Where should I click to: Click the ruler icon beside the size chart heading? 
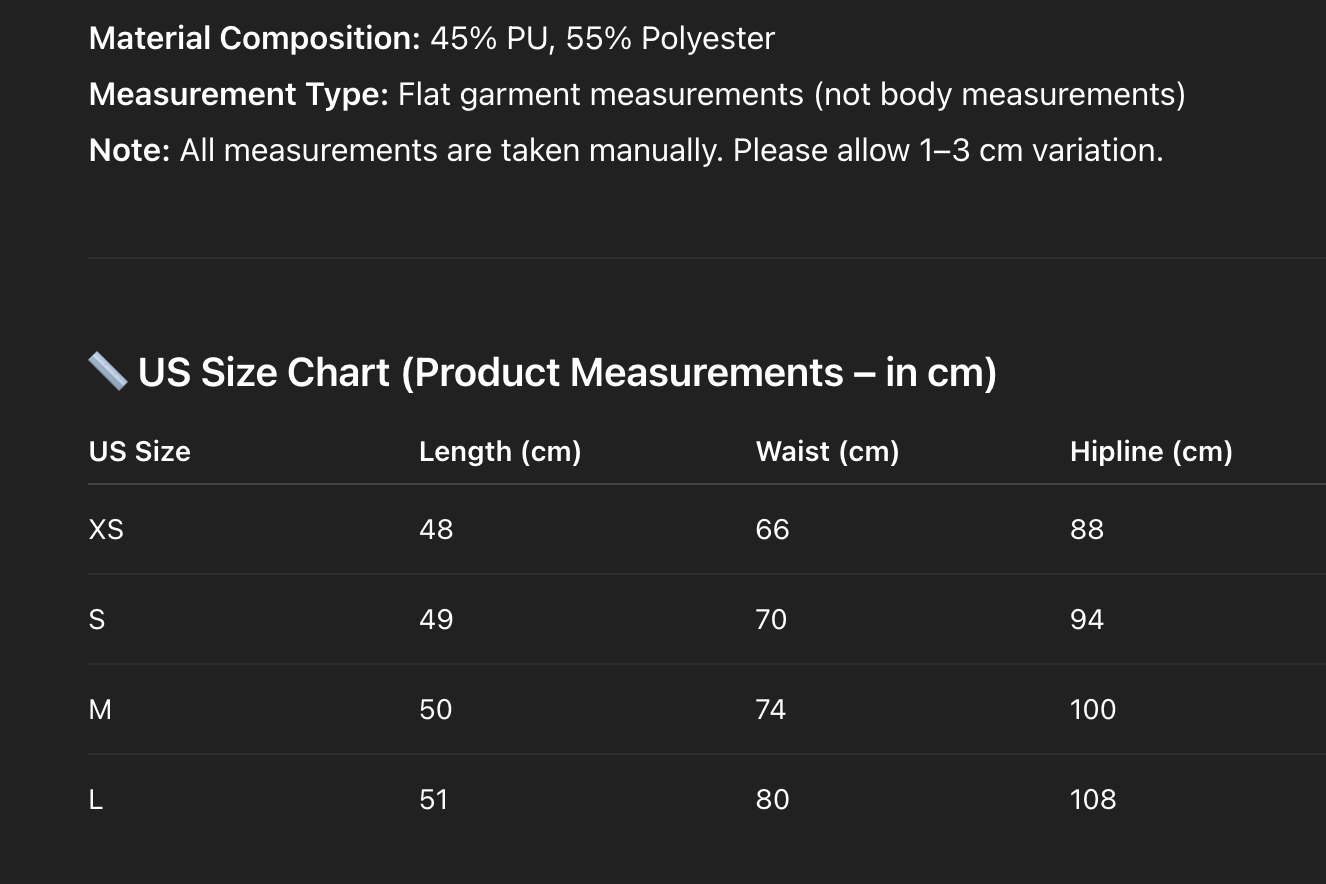coord(108,372)
